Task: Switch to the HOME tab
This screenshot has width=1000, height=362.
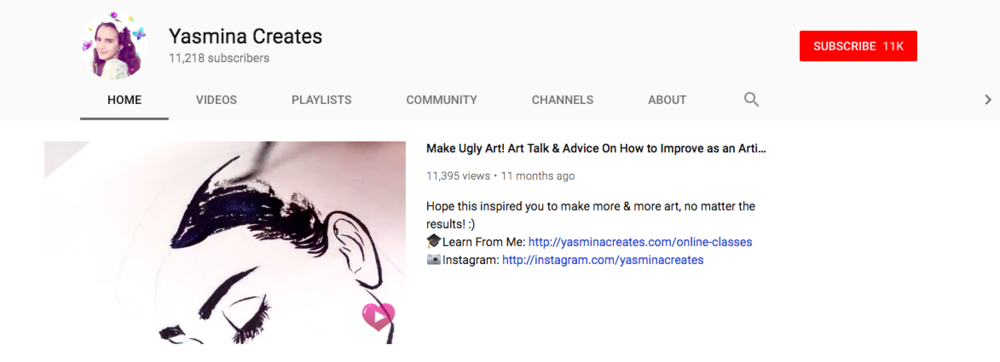Action: pyautogui.click(x=124, y=100)
